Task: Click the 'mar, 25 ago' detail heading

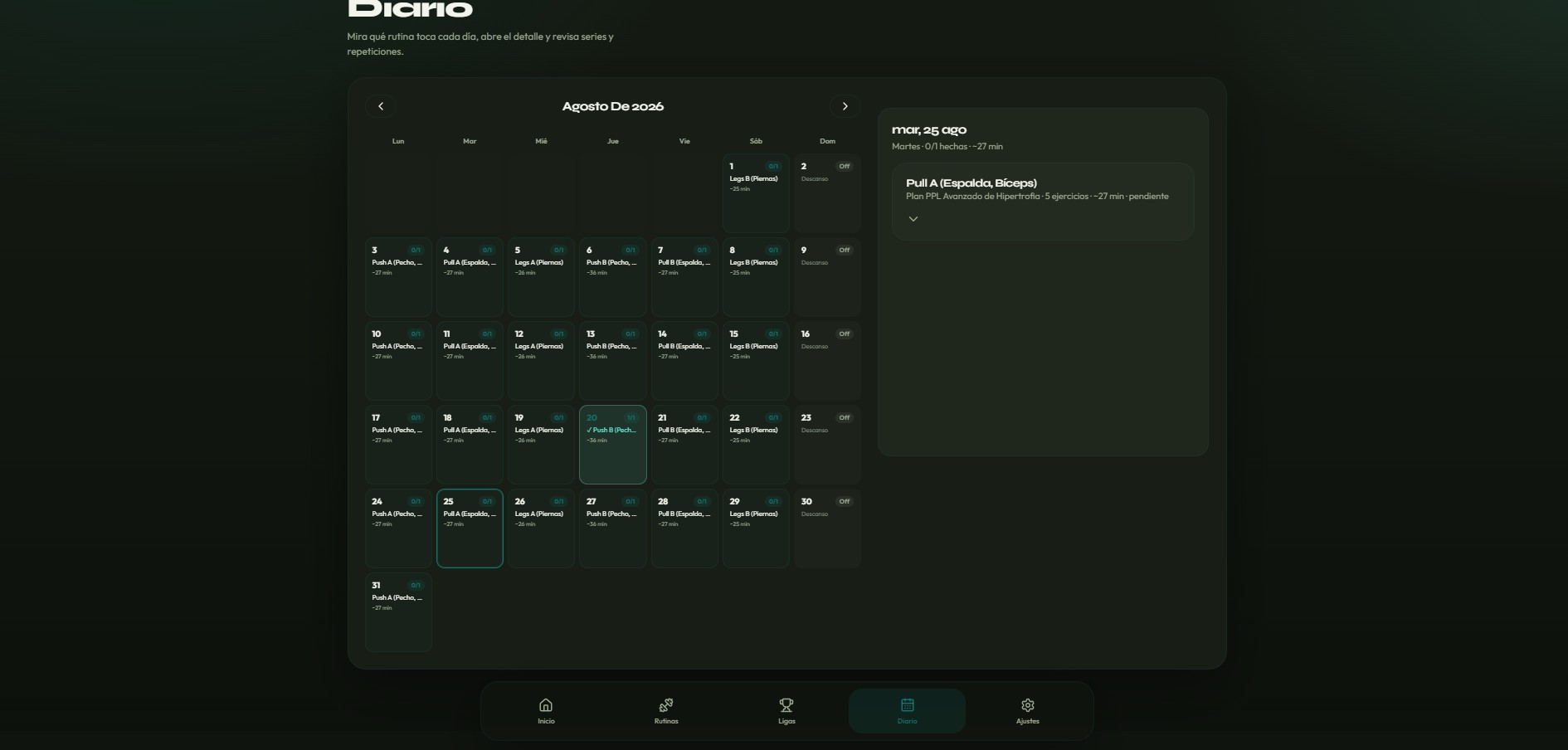Action: [x=929, y=130]
